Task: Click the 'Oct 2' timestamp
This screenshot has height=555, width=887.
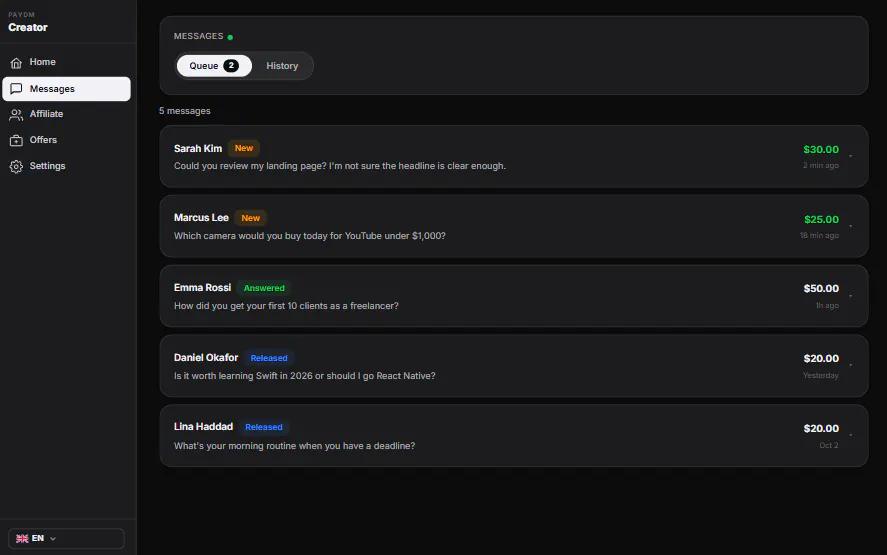Action: [829, 445]
